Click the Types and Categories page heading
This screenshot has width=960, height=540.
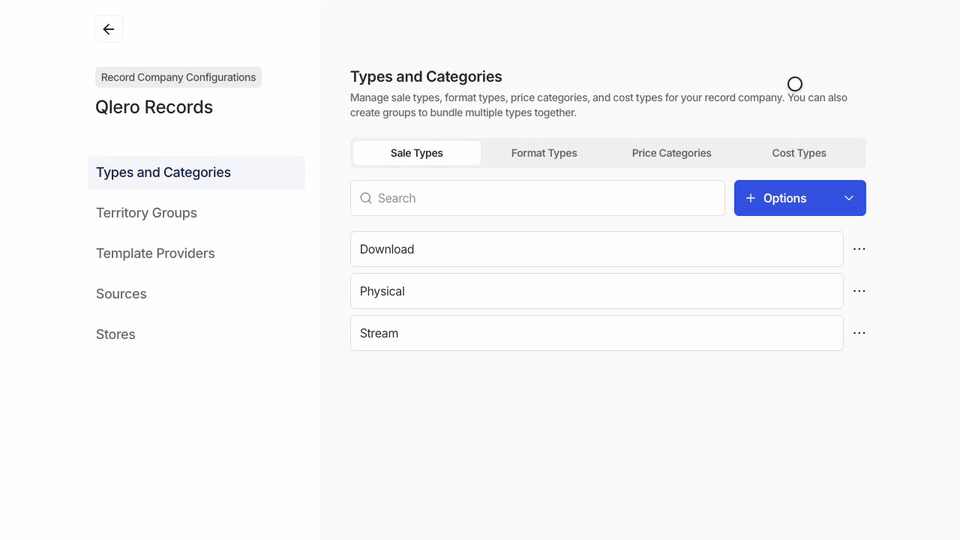(426, 77)
